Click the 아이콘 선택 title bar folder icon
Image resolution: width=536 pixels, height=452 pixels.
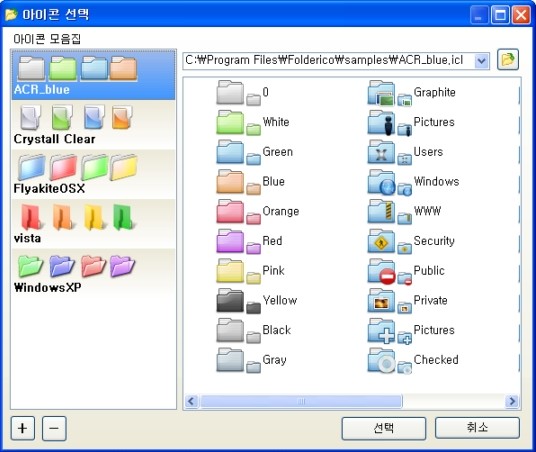11,15
